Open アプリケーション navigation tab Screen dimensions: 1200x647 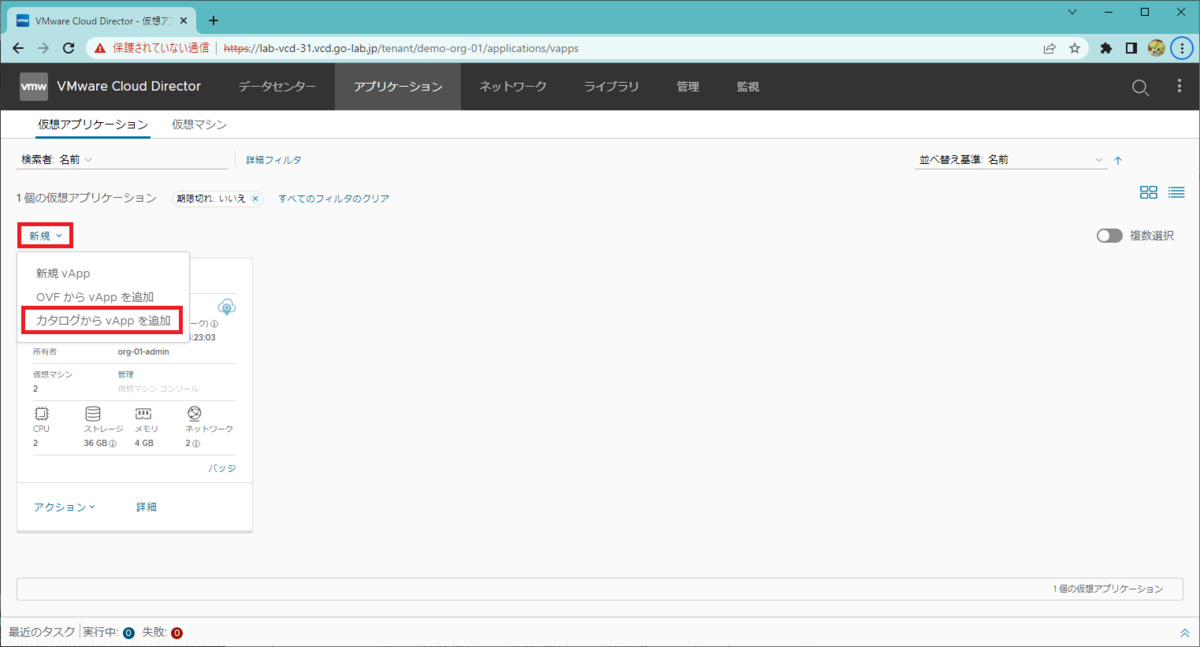pyautogui.click(x=398, y=87)
